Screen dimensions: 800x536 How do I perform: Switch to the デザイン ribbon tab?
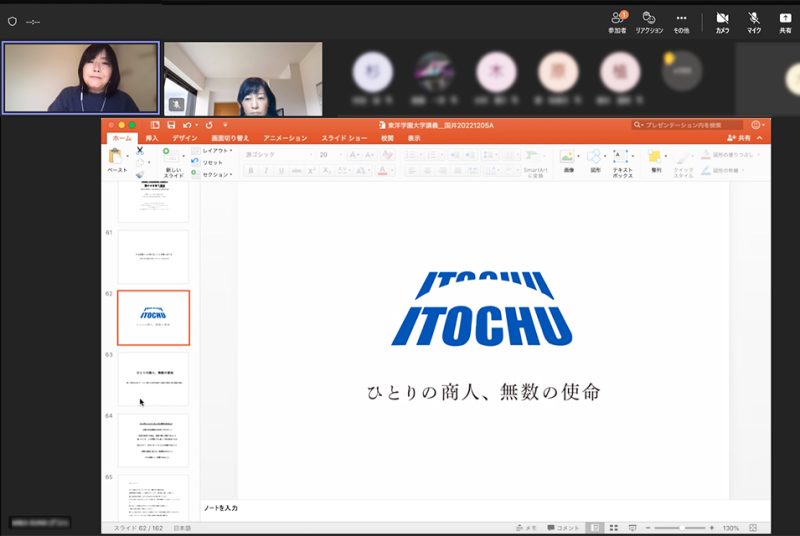coord(185,138)
